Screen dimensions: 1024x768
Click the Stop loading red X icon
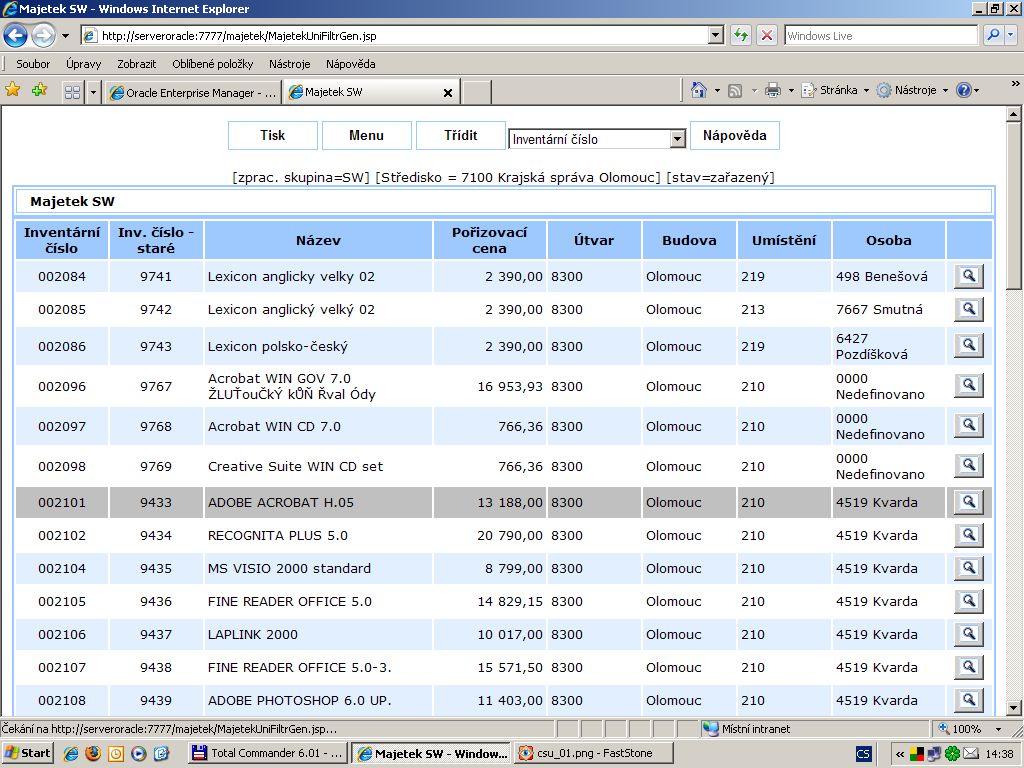coord(767,36)
